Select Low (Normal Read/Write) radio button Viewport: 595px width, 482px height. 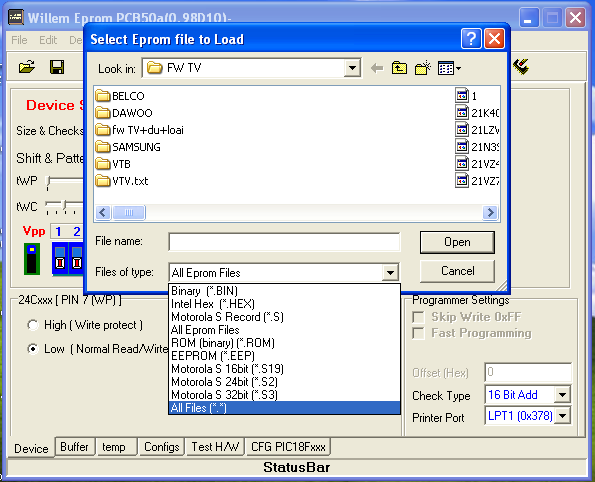33,349
